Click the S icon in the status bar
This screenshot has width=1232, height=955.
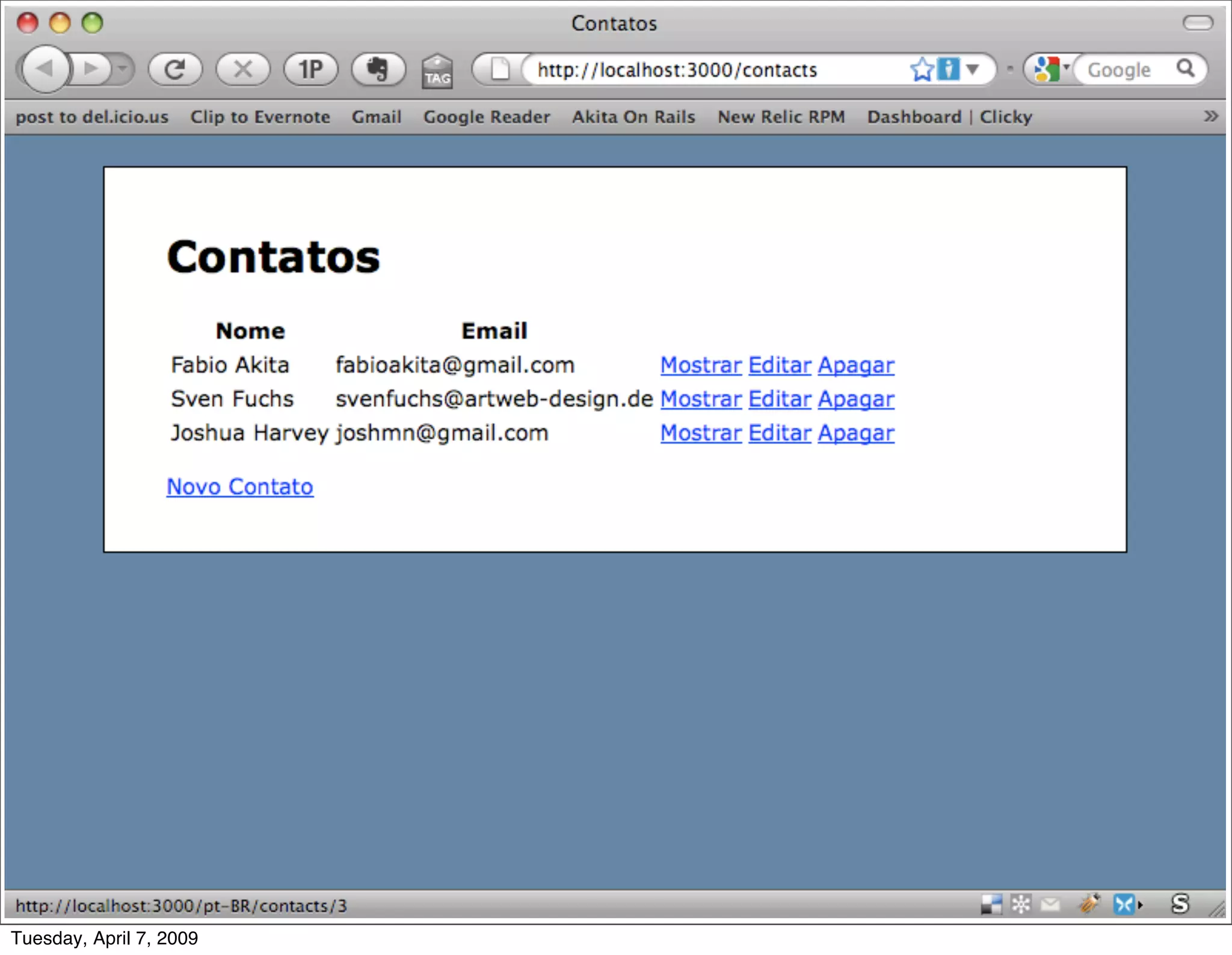click(x=1180, y=903)
